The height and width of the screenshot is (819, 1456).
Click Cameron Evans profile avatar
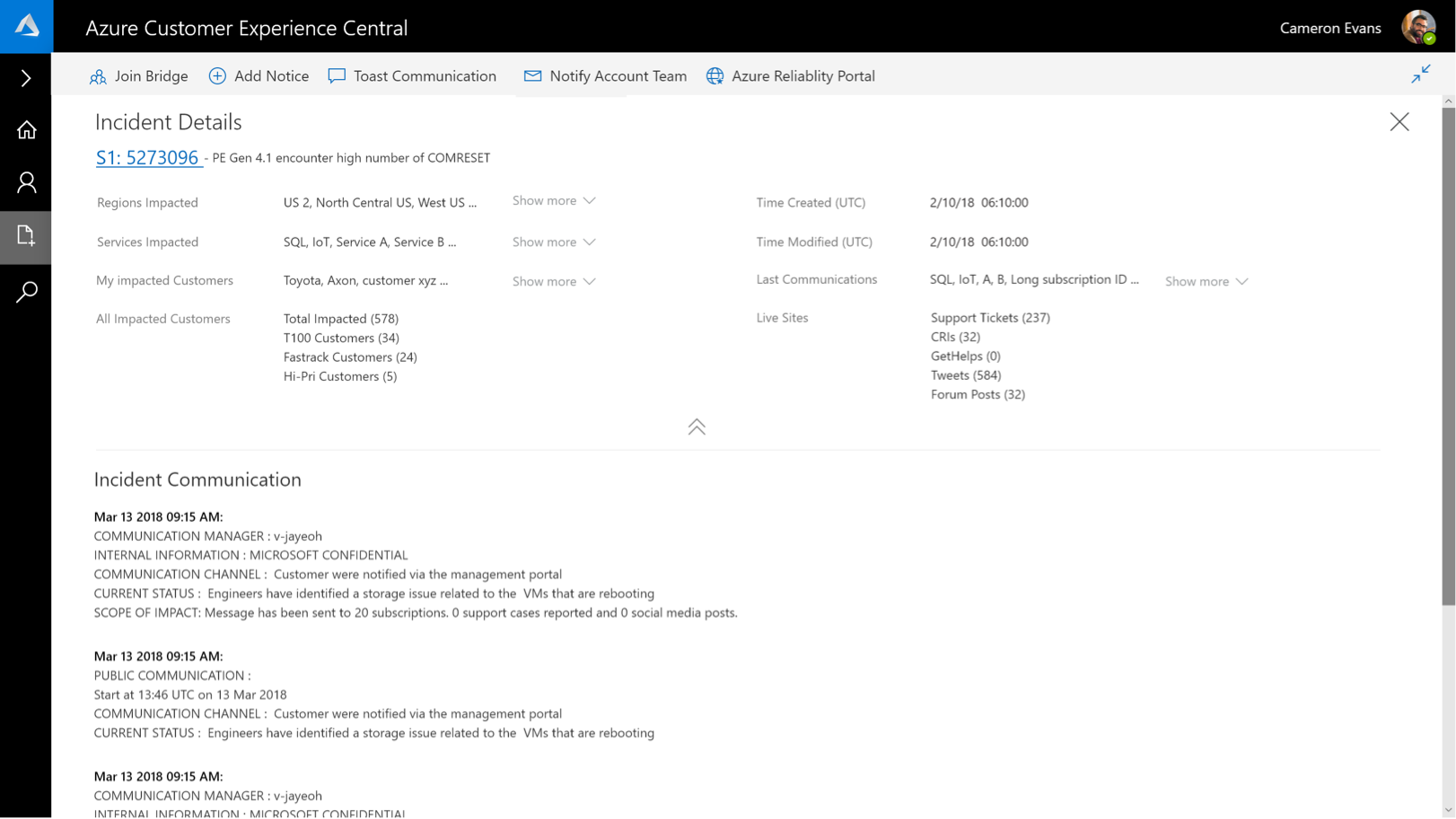[1418, 27]
